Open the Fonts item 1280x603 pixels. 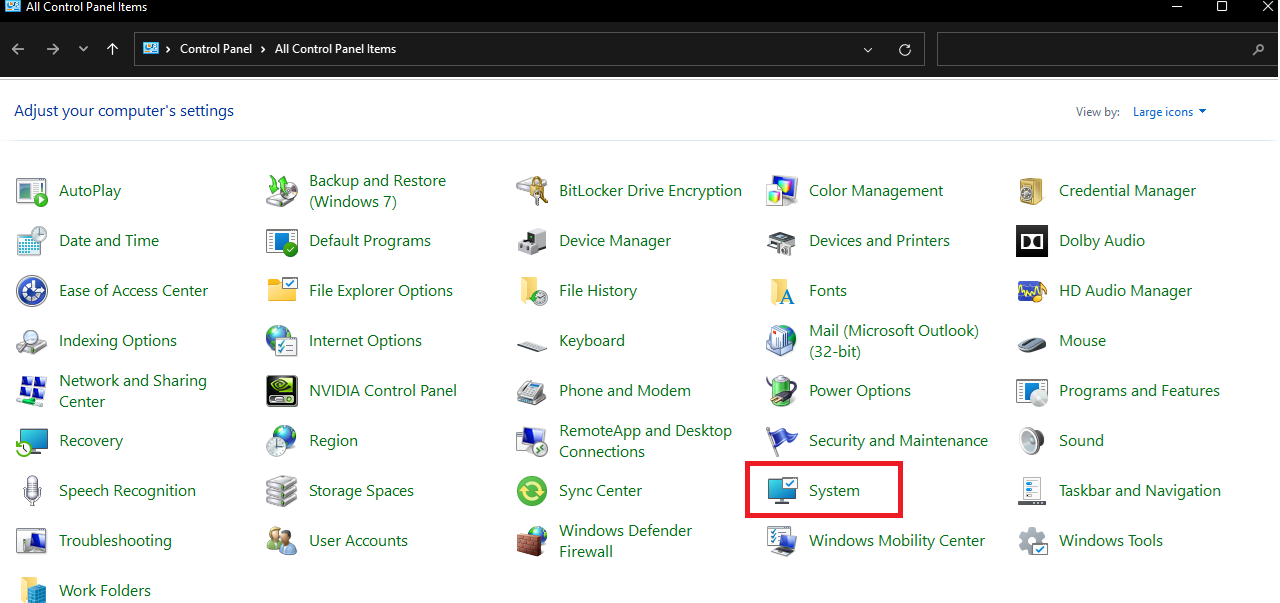[828, 291]
